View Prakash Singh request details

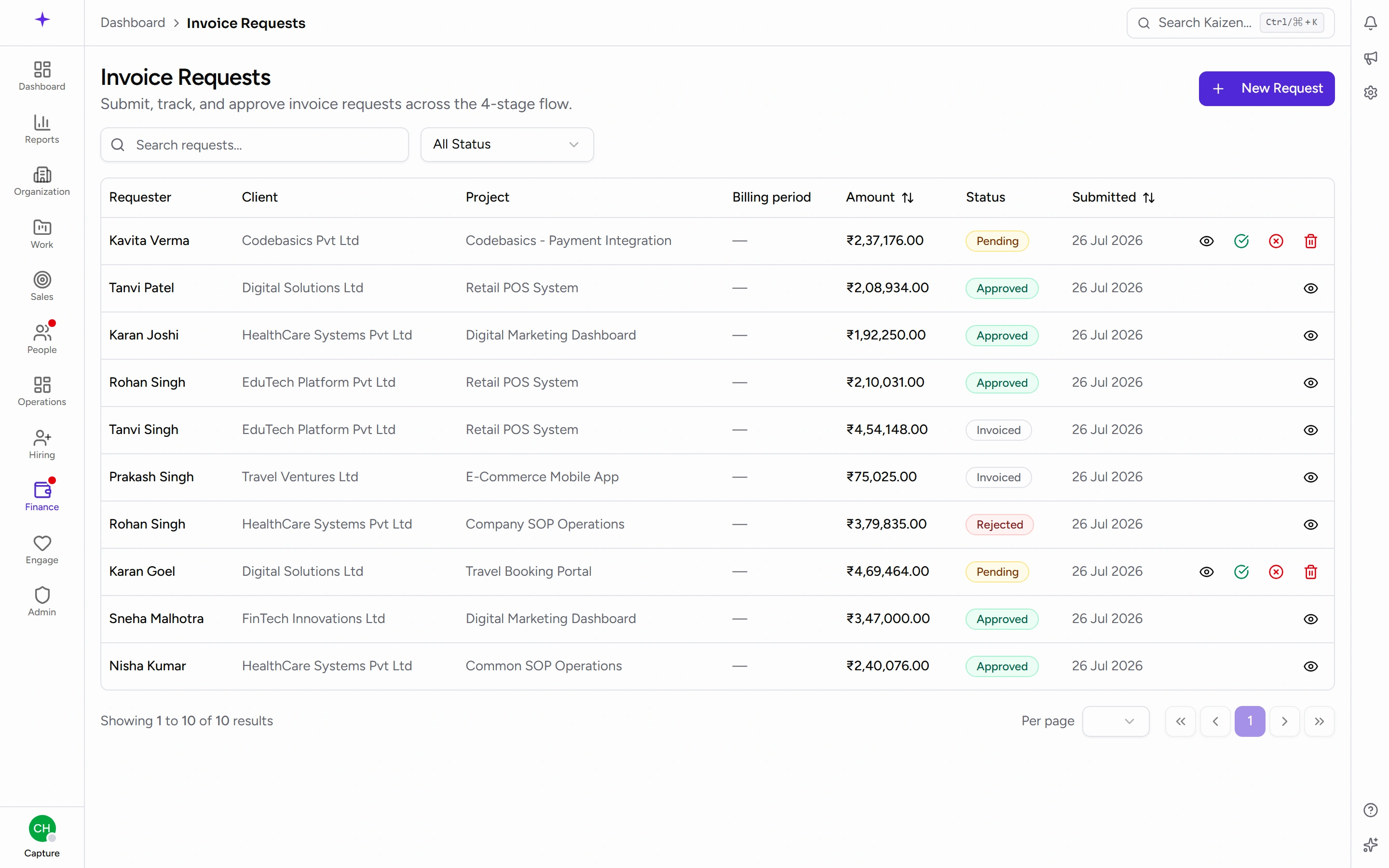[x=1310, y=477]
